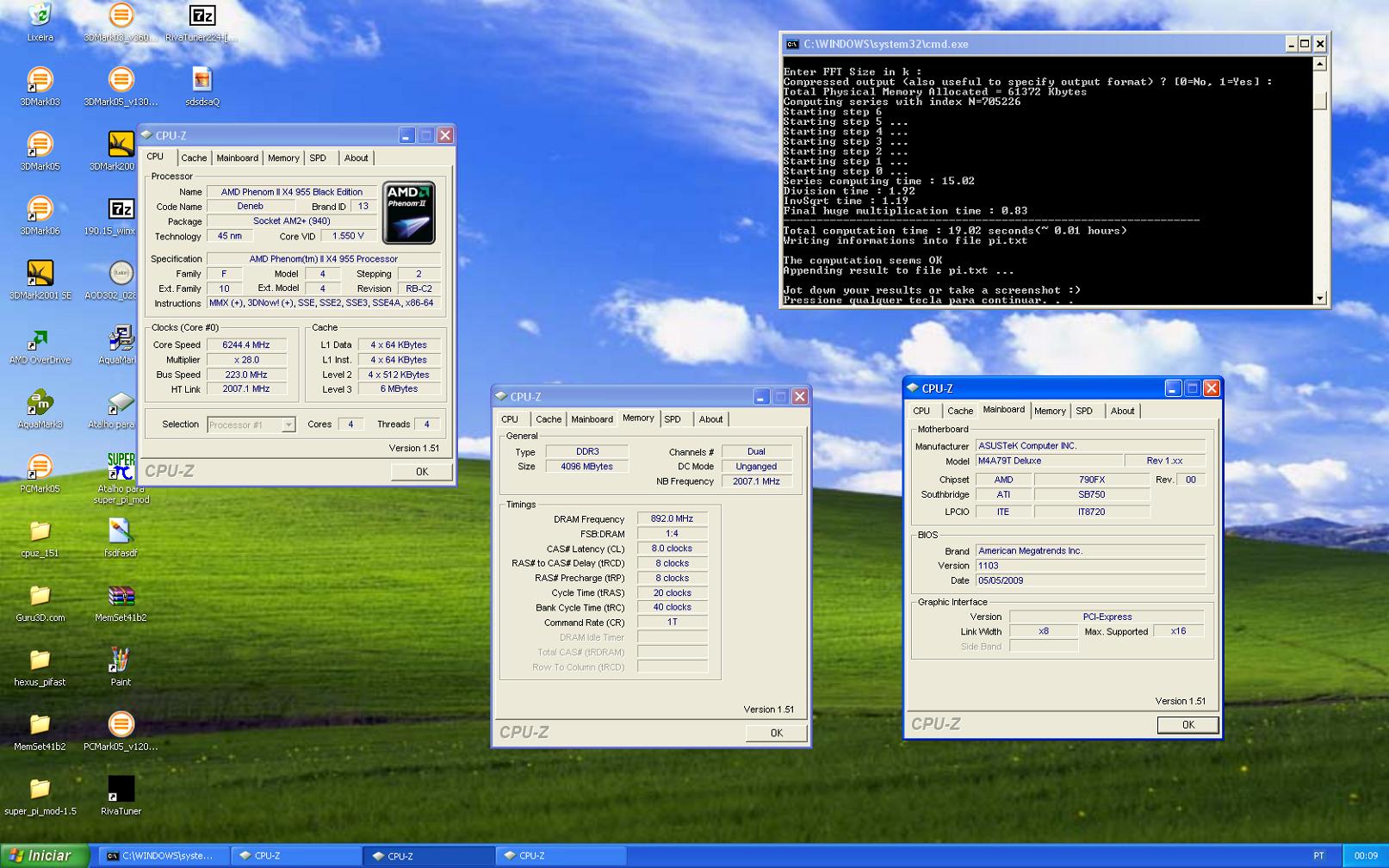Click cmd window scrollbar up arrow
This screenshot has height=868, width=1389.
pos(1320,64)
